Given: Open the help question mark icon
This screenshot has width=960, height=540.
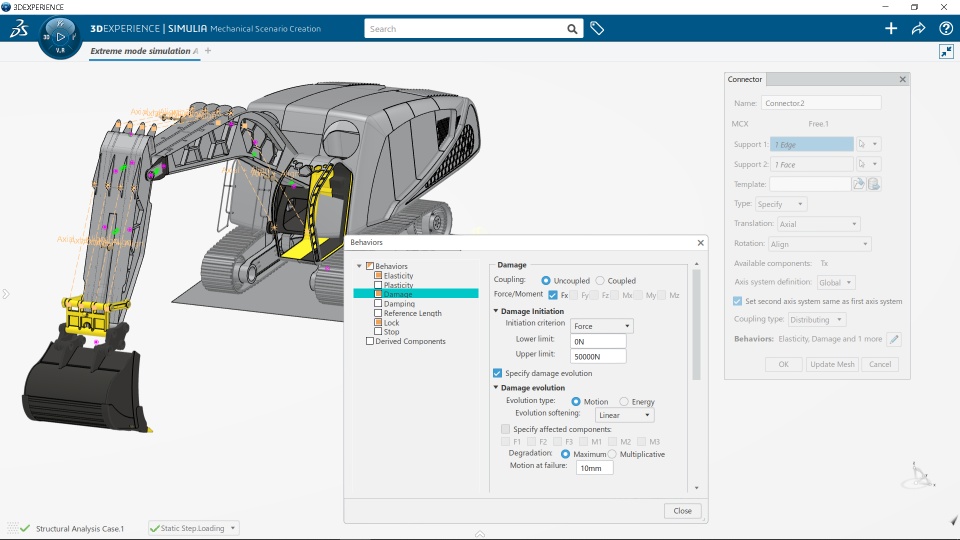Looking at the screenshot, I should pyautogui.click(x=945, y=29).
